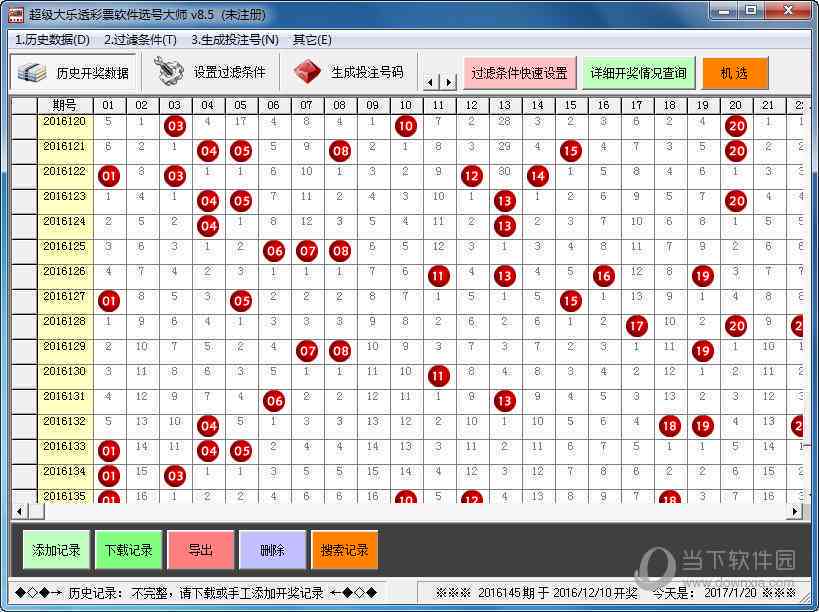Select red ball 08 in row 2016121
The image size is (819, 612).
point(340,151)
